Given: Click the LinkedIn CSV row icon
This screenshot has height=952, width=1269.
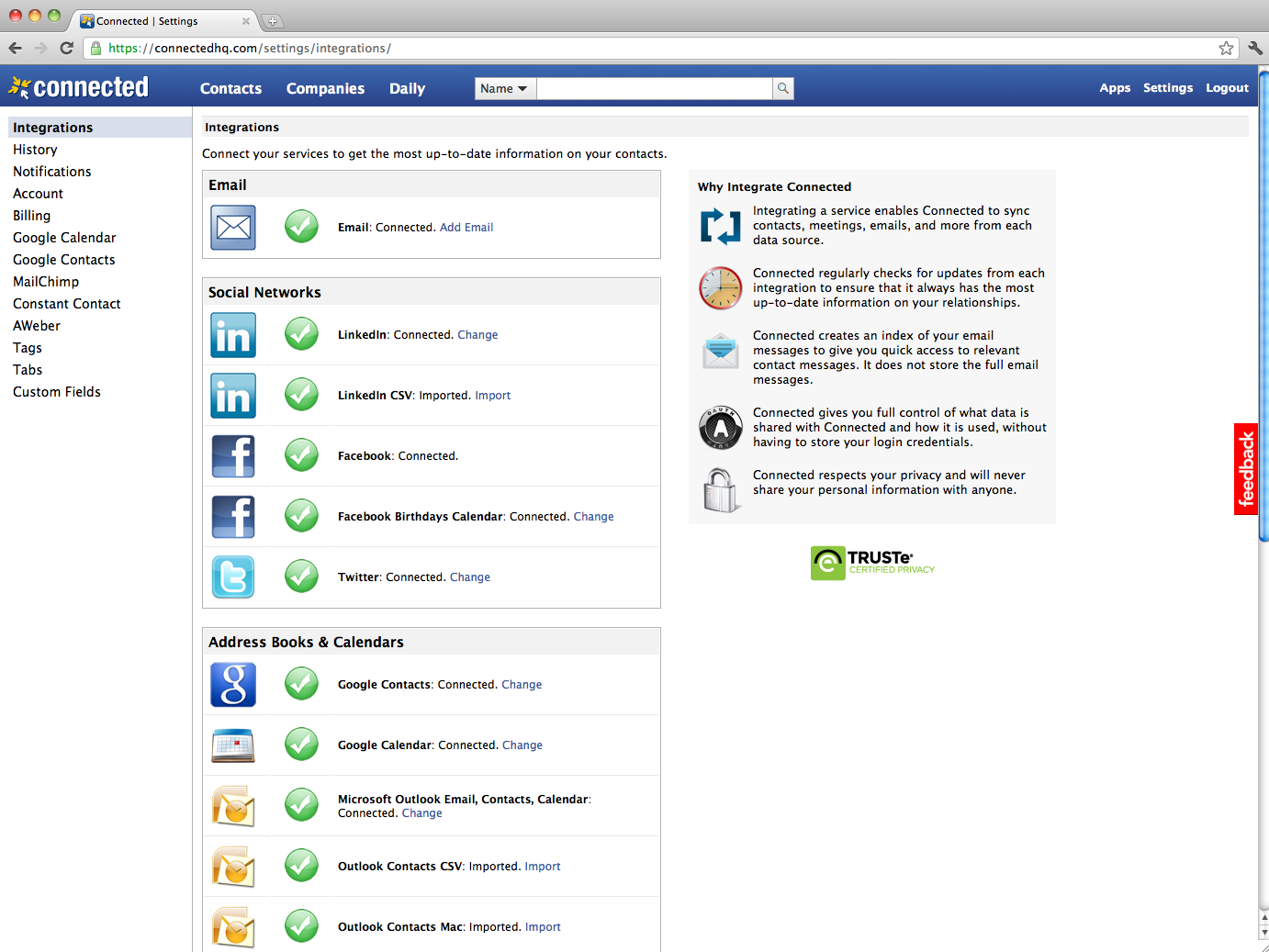Looking at the screenshot, I should [x=233, y=396].
